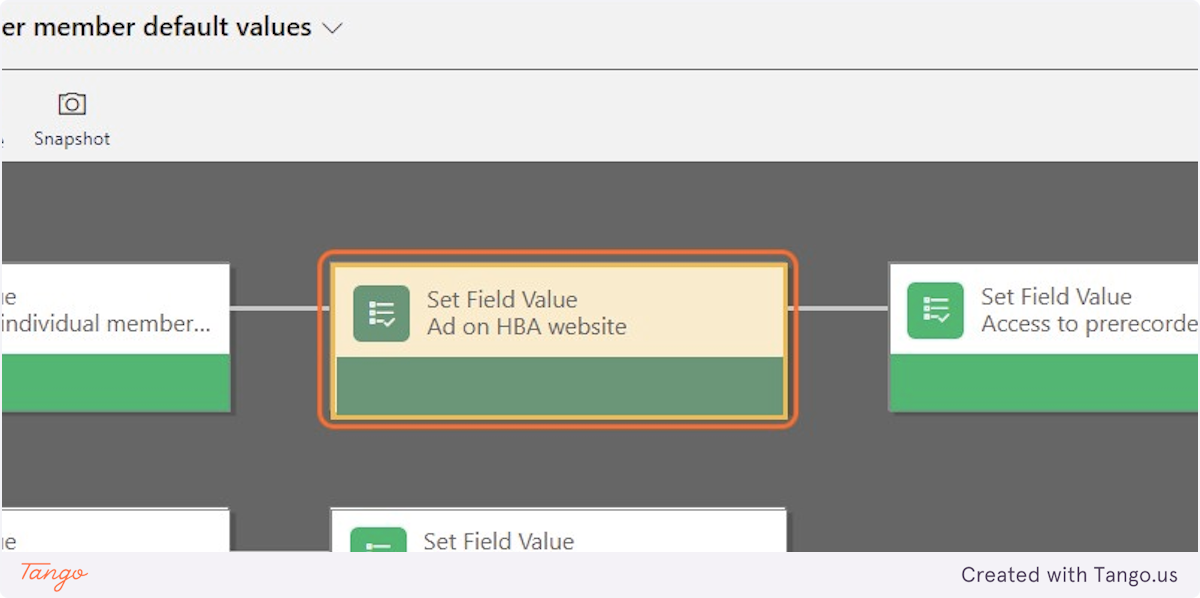Click the 'Access to prerecorde' text
Image resolution: width=1200 pixels, height=598 pixels.
[x=1089, y=324]
